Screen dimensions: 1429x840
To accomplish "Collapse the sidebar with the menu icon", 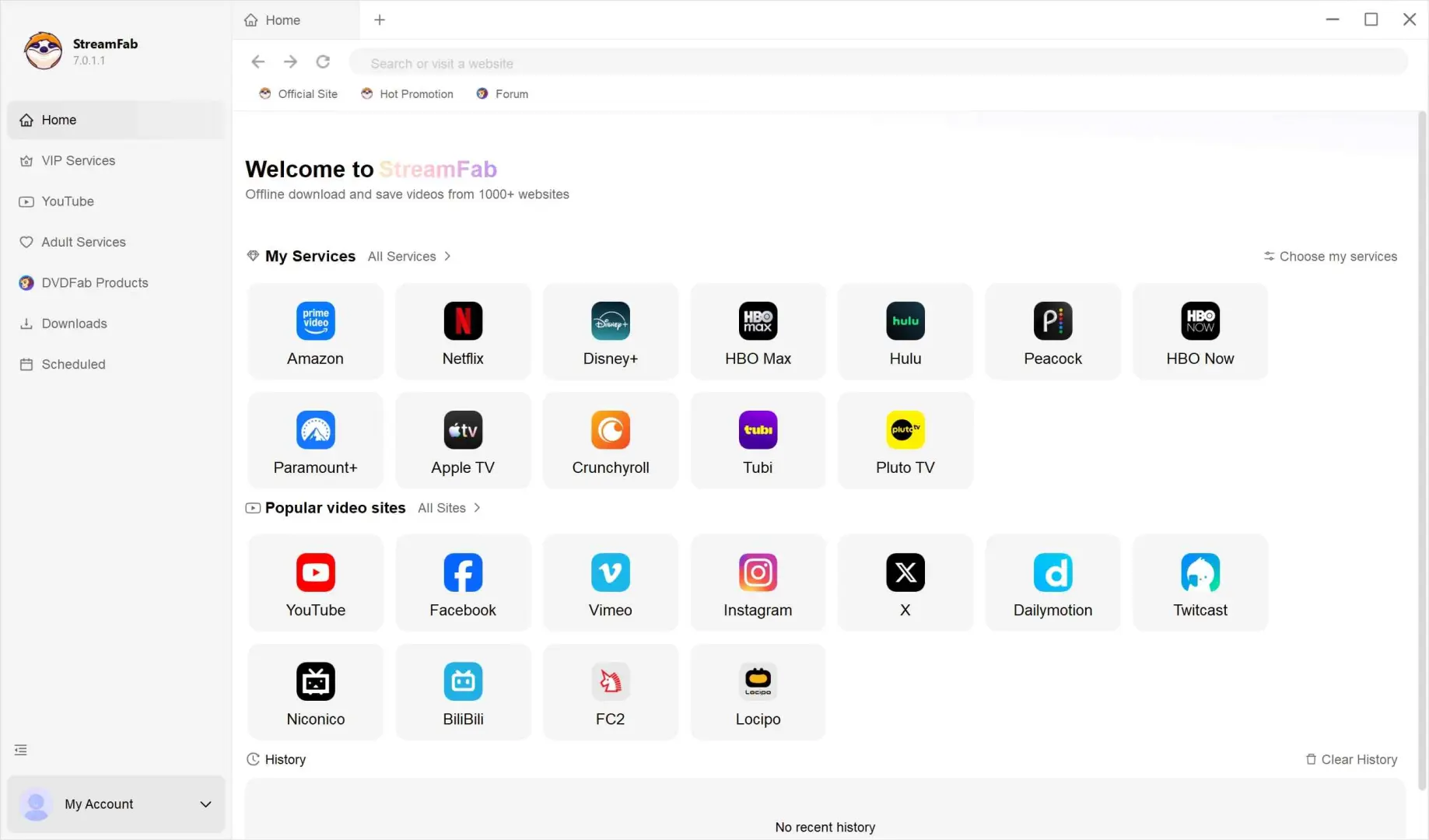I will point(21,750).
